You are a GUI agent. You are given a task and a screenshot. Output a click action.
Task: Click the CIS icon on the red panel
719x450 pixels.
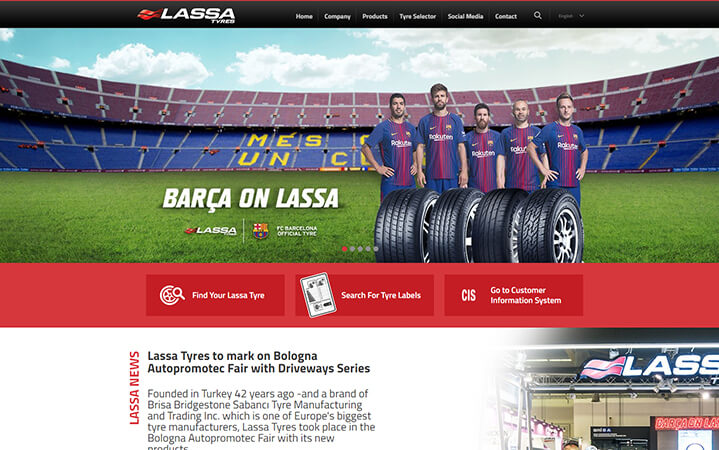pos(468,295)
